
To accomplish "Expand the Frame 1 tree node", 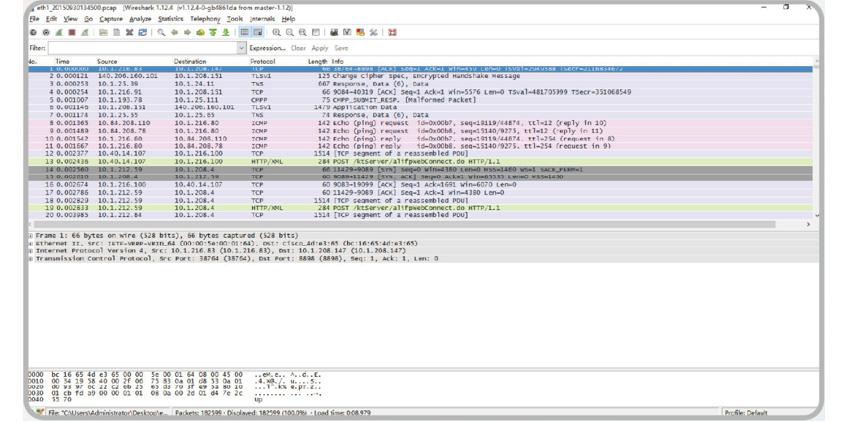I will pos(31,234).
